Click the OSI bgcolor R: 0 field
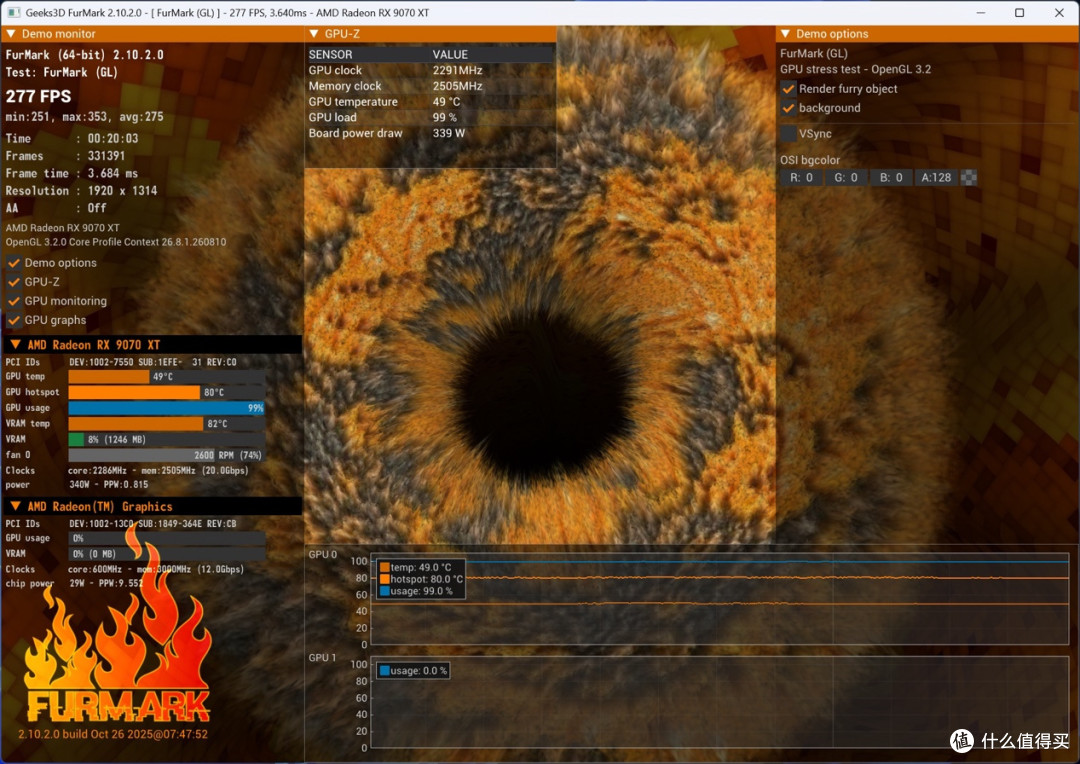The height and width of the screenshot is (764, 1080). [801, 178]
